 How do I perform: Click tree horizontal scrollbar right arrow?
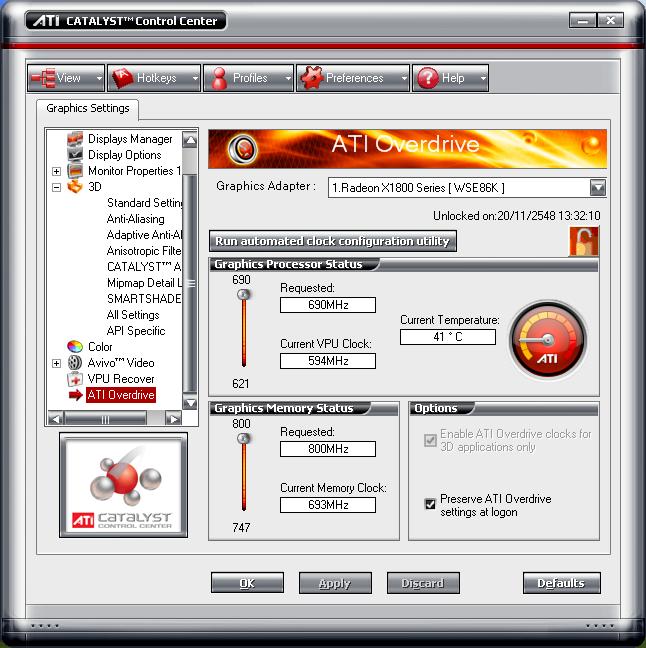pyautogui.click(x=174, y=419)
